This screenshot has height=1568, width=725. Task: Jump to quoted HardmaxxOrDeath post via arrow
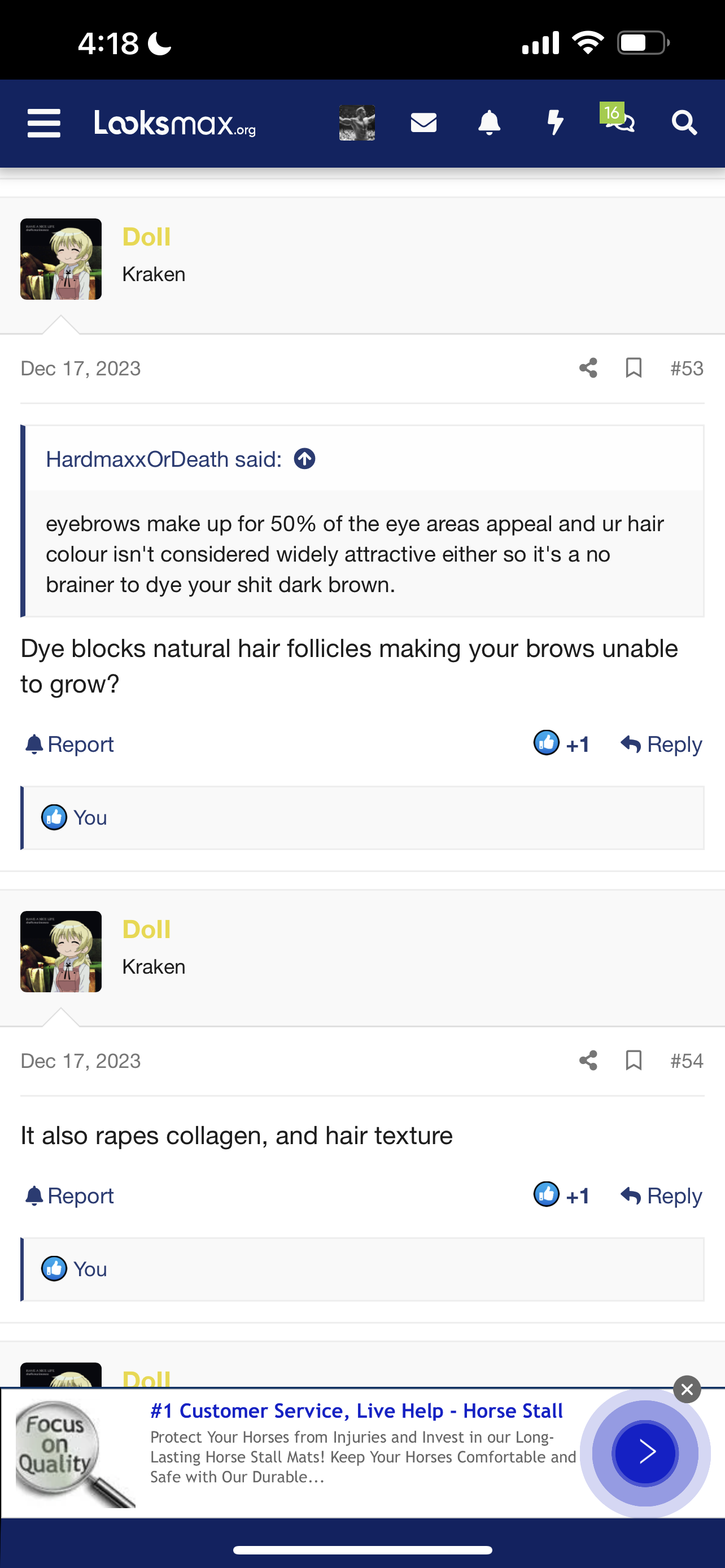click(x=304, y=459)
